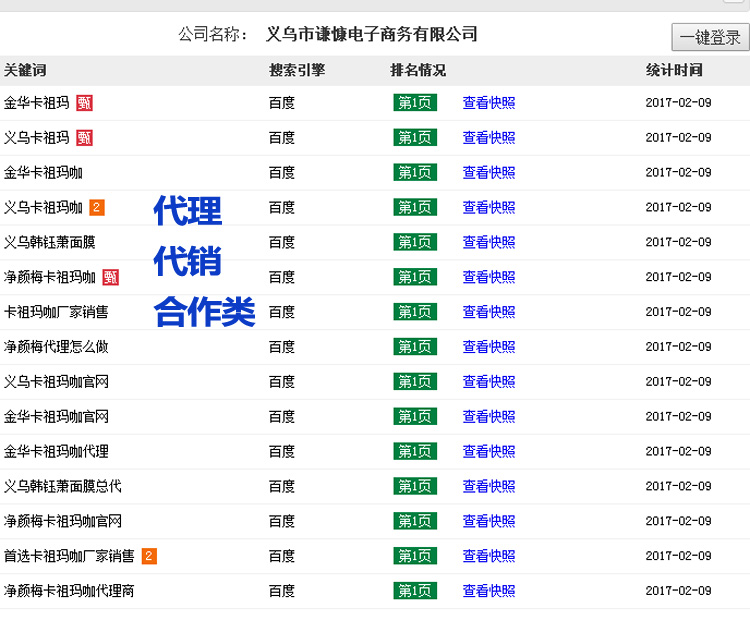The width and height of the screenshot is (750, 620).
Task: Click the 统计时间 column header
Action: tap(674, 70)
